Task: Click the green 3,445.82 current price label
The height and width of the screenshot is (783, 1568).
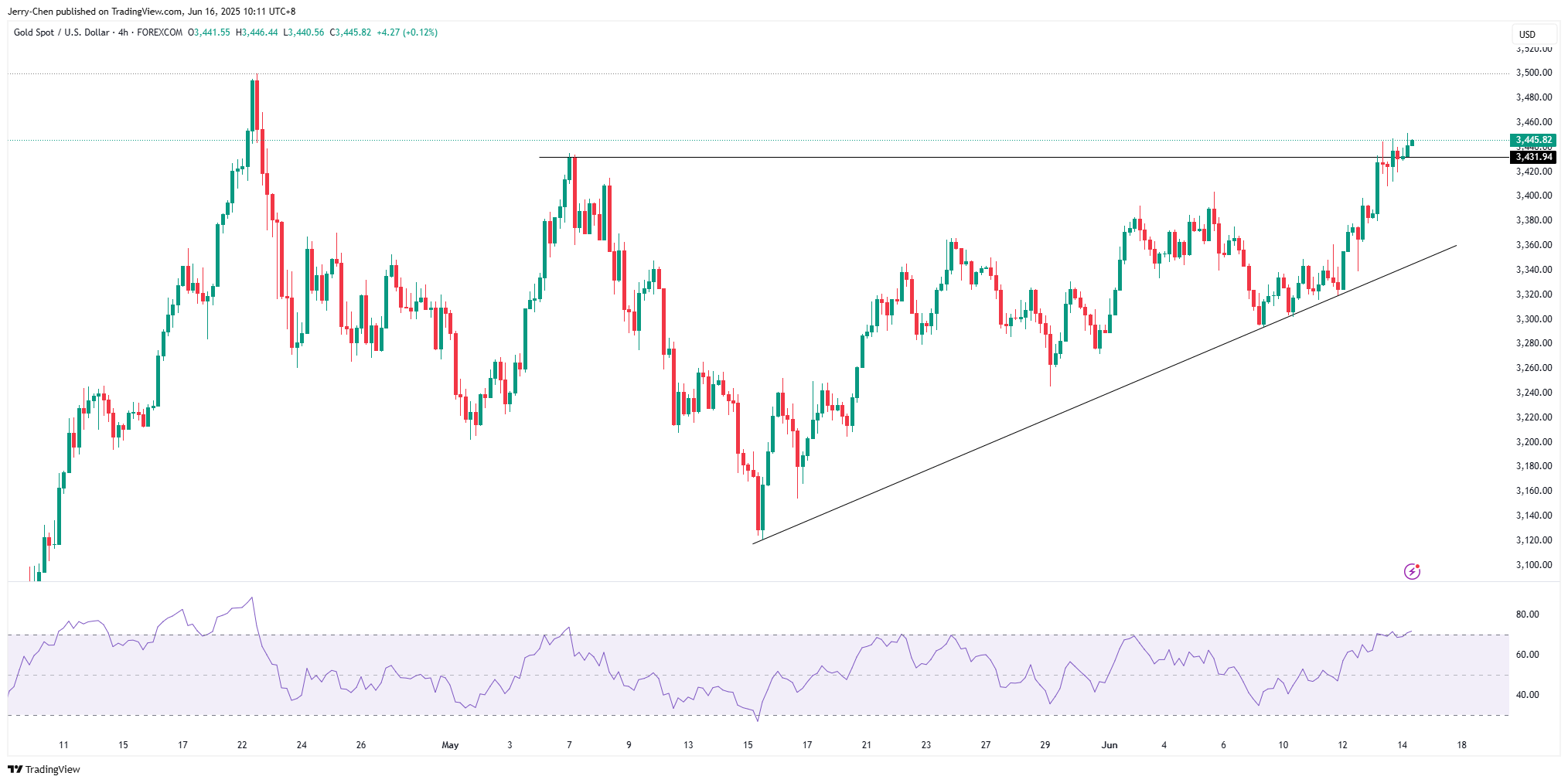Action: [1532, 140]
